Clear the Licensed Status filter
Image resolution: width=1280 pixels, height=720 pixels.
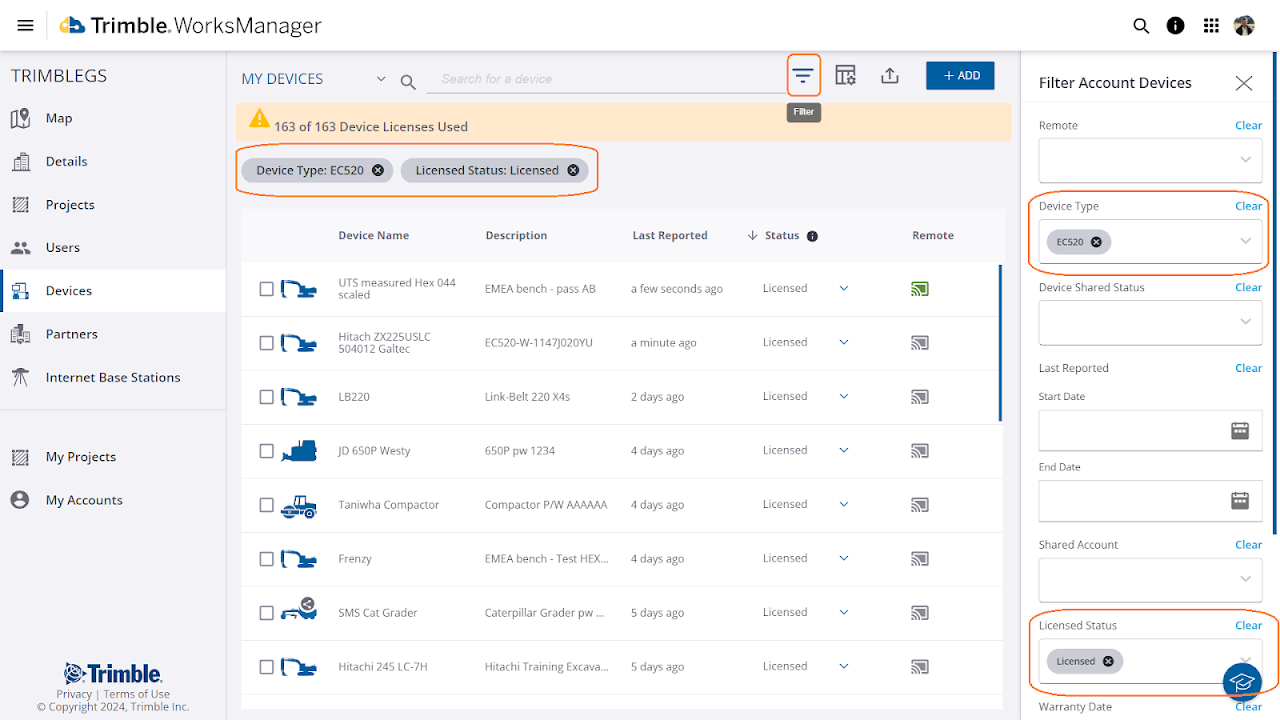(x=1248, y=625)
